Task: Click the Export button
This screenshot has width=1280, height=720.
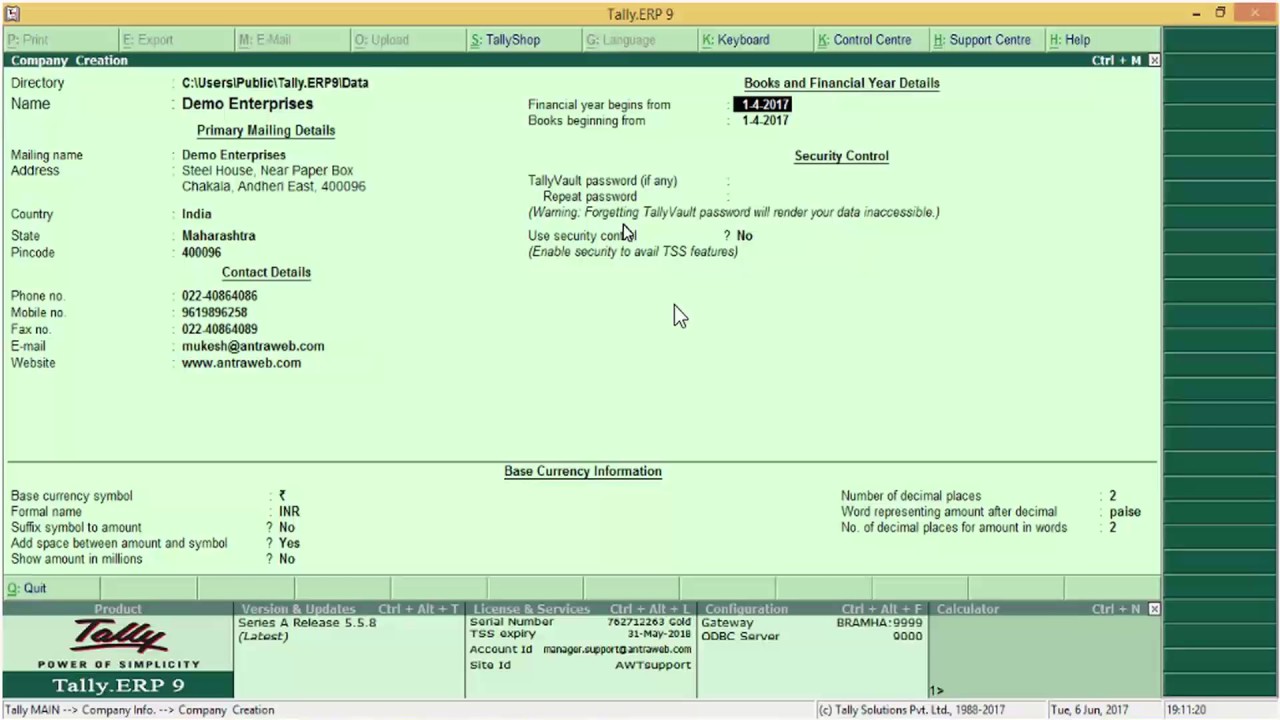Action: coord(148,40)
